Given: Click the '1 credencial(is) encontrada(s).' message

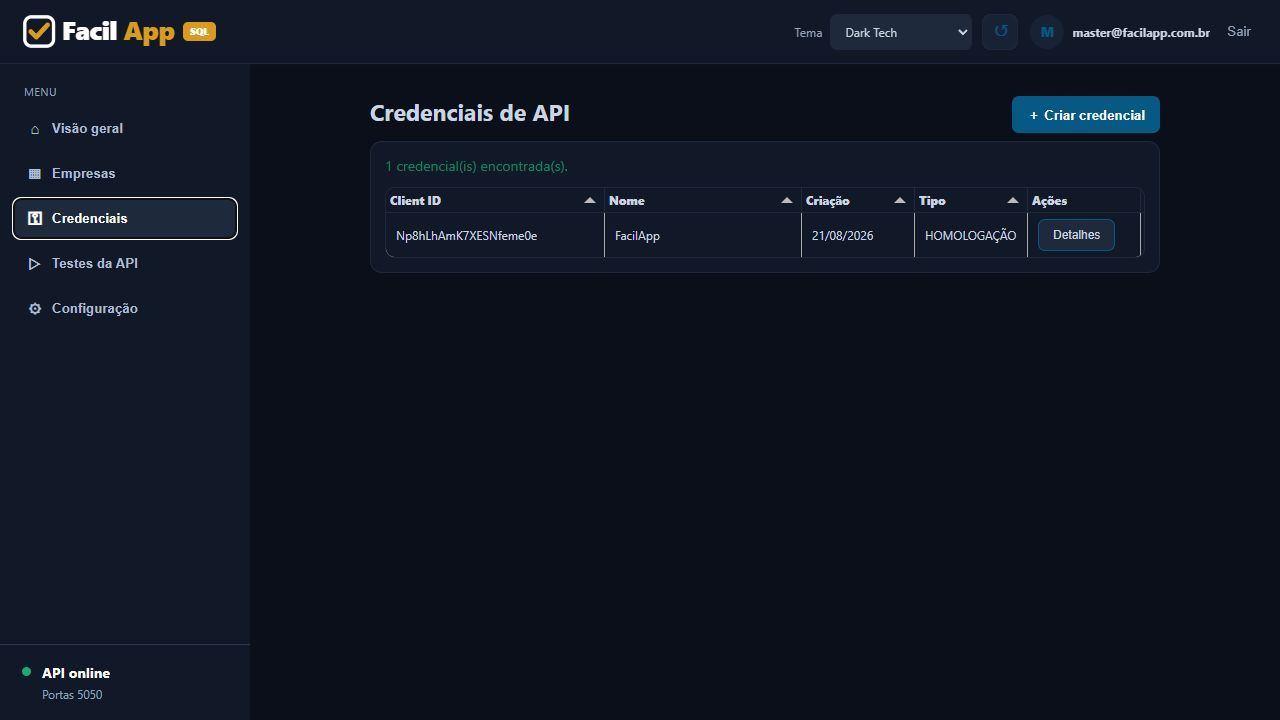Looking at the screenshot, I should pos(476,166).
